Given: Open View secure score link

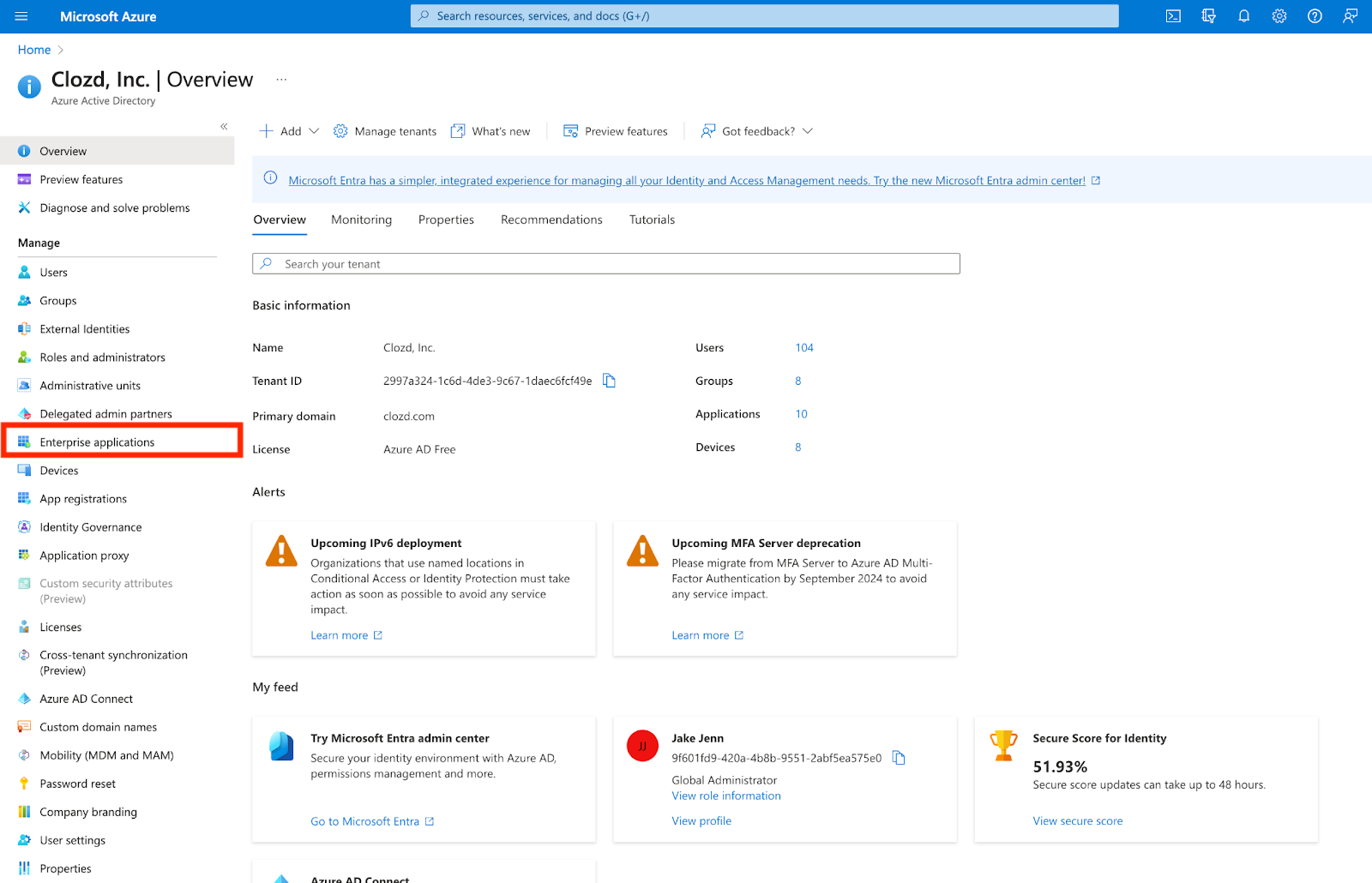Looking at the screenshot, I should (1077, 820).
